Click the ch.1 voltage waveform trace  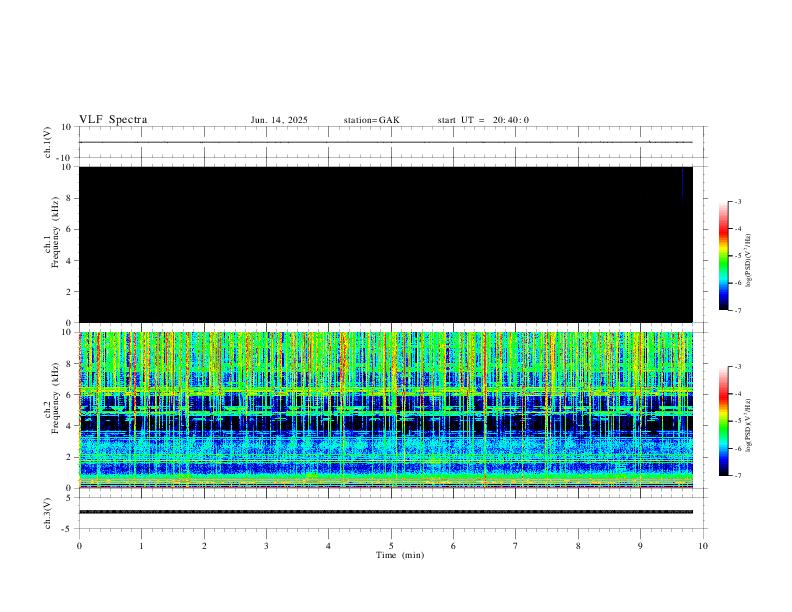[x=386, y=142]
